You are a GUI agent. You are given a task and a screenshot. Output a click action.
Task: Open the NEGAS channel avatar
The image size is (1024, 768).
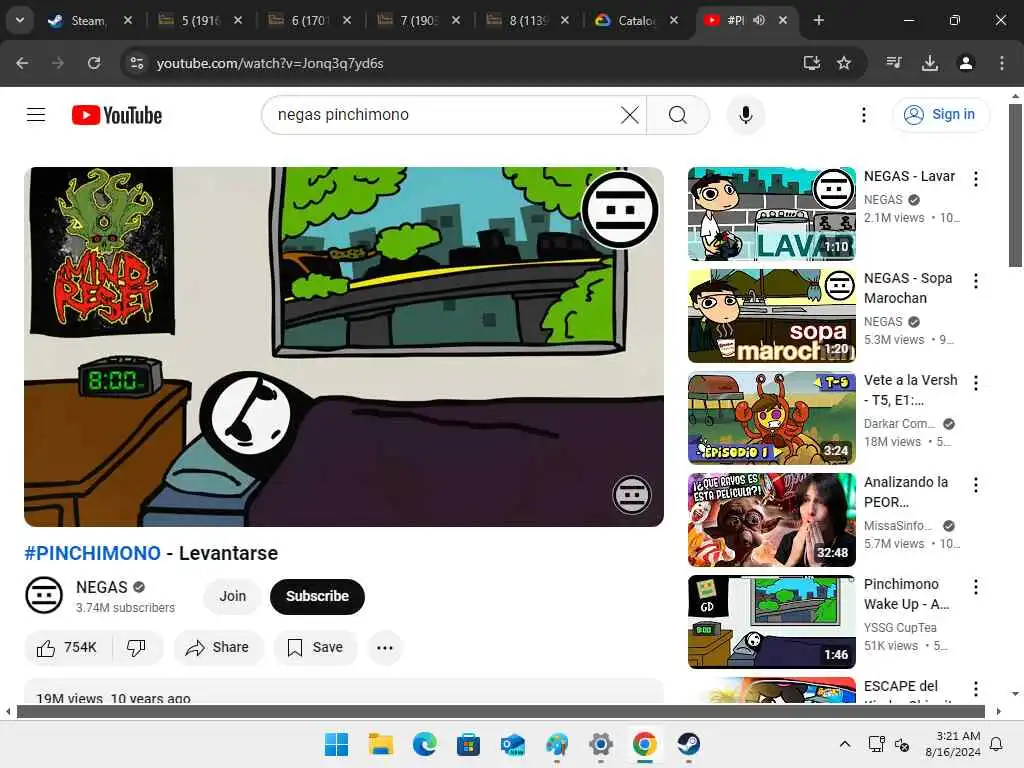coord(44,596)
